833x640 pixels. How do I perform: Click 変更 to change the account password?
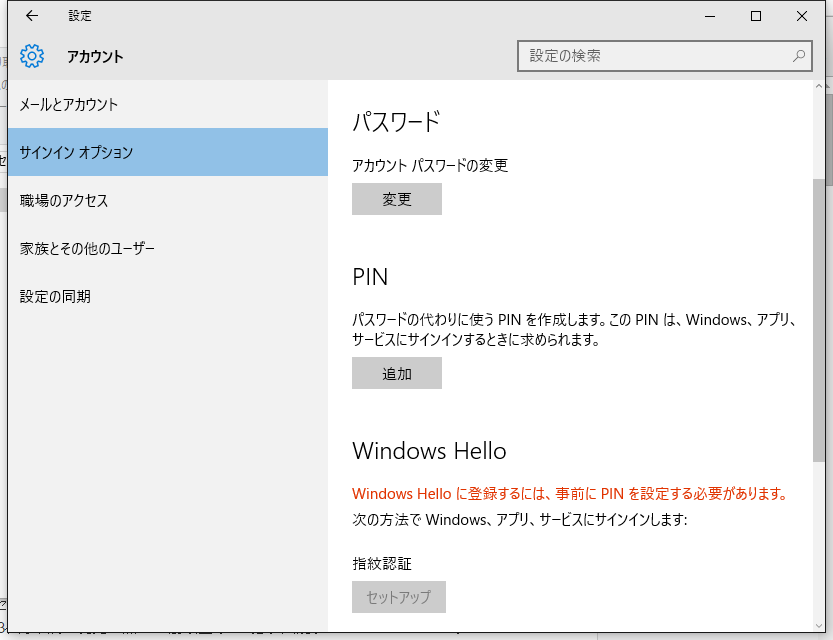point(396,199)
